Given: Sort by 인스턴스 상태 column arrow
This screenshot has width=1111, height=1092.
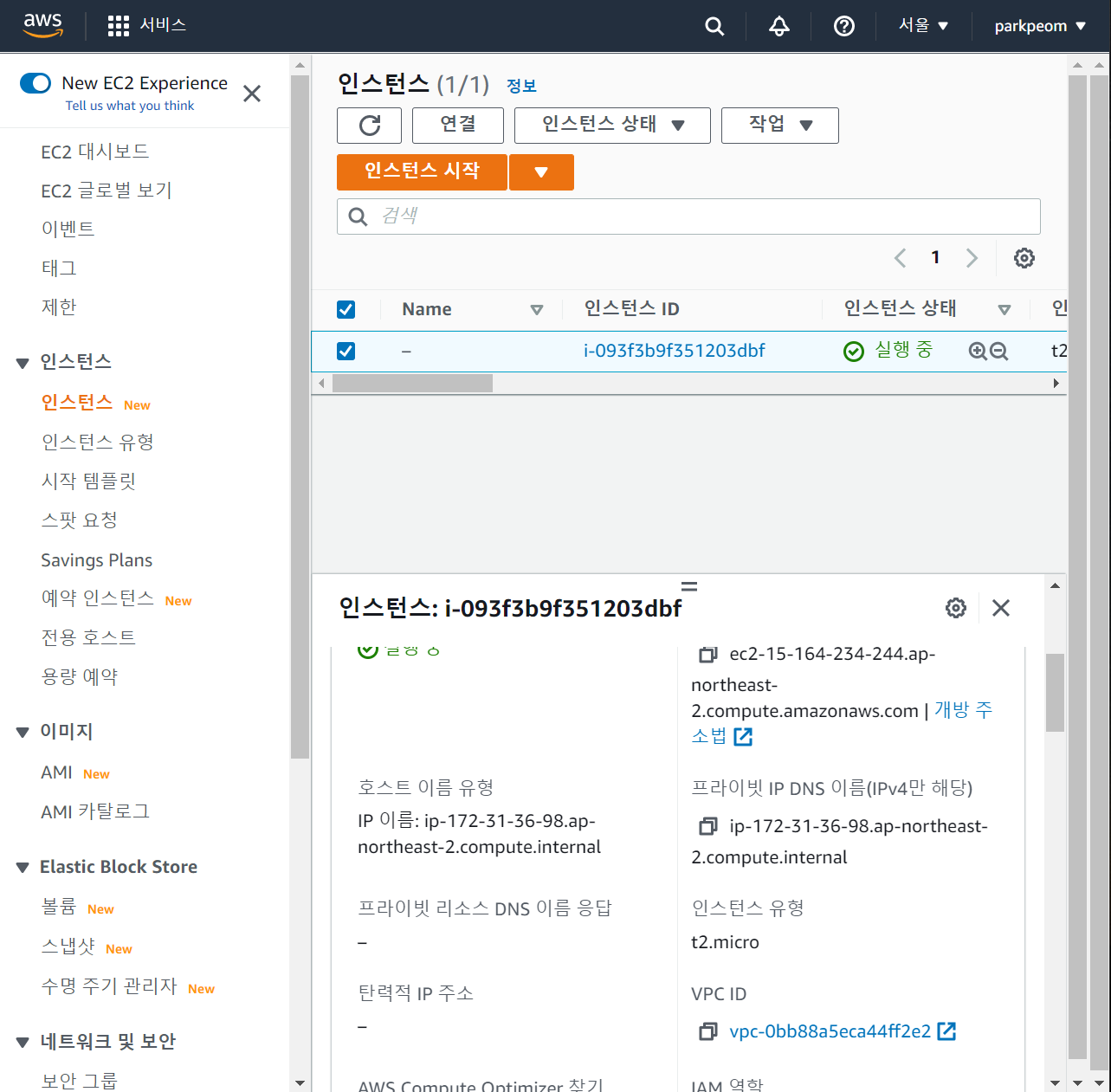Looking at the screenshot, I should [x=1004, y=310].
